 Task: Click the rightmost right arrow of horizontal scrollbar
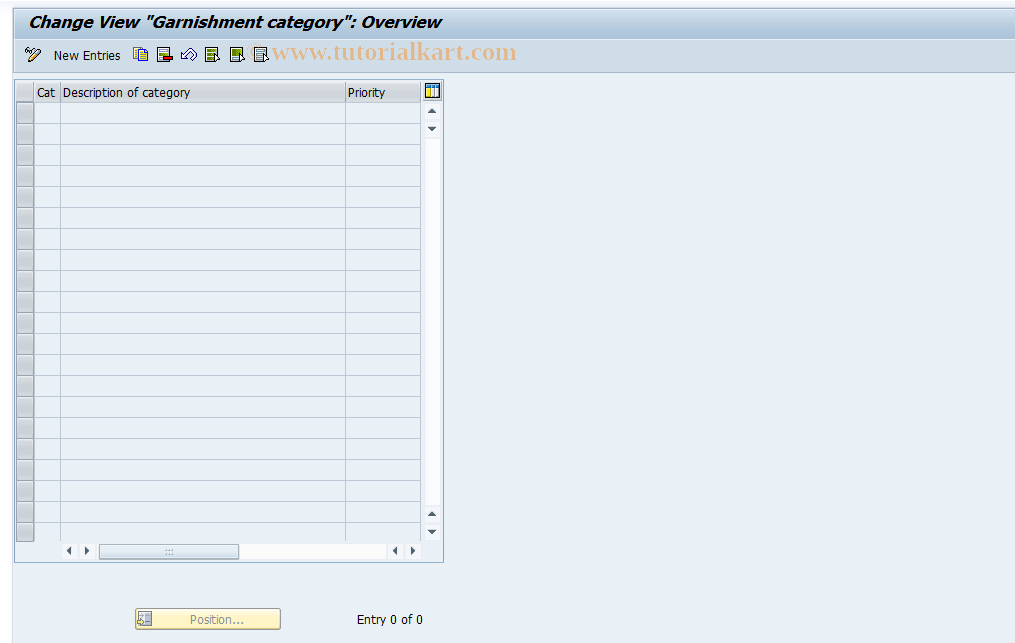pos(413,551)
